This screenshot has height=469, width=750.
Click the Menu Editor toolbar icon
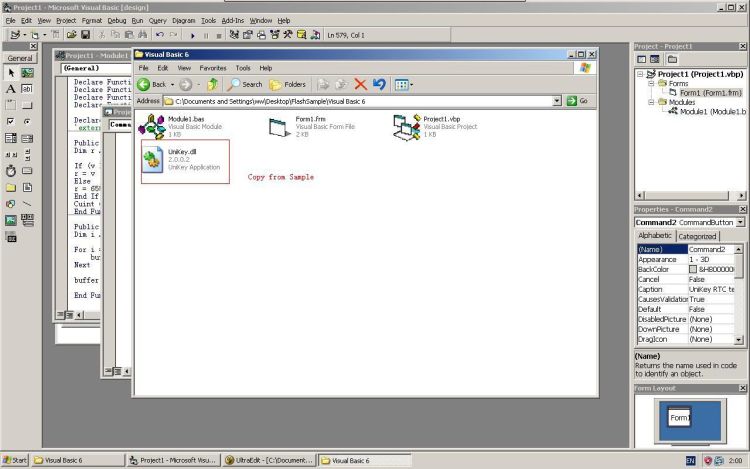pos(55,34)
